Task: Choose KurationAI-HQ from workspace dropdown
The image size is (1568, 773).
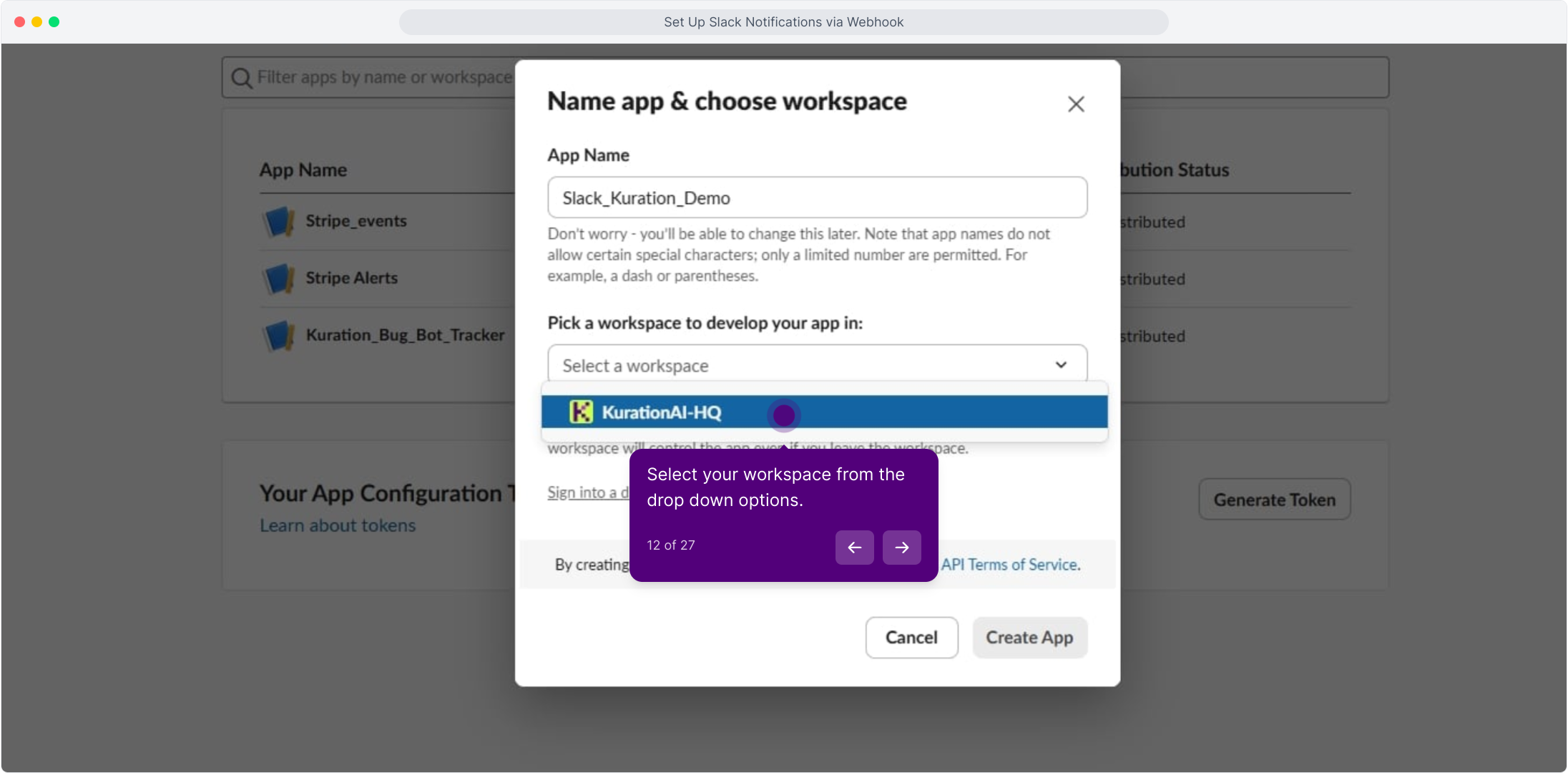Action: 824,412
